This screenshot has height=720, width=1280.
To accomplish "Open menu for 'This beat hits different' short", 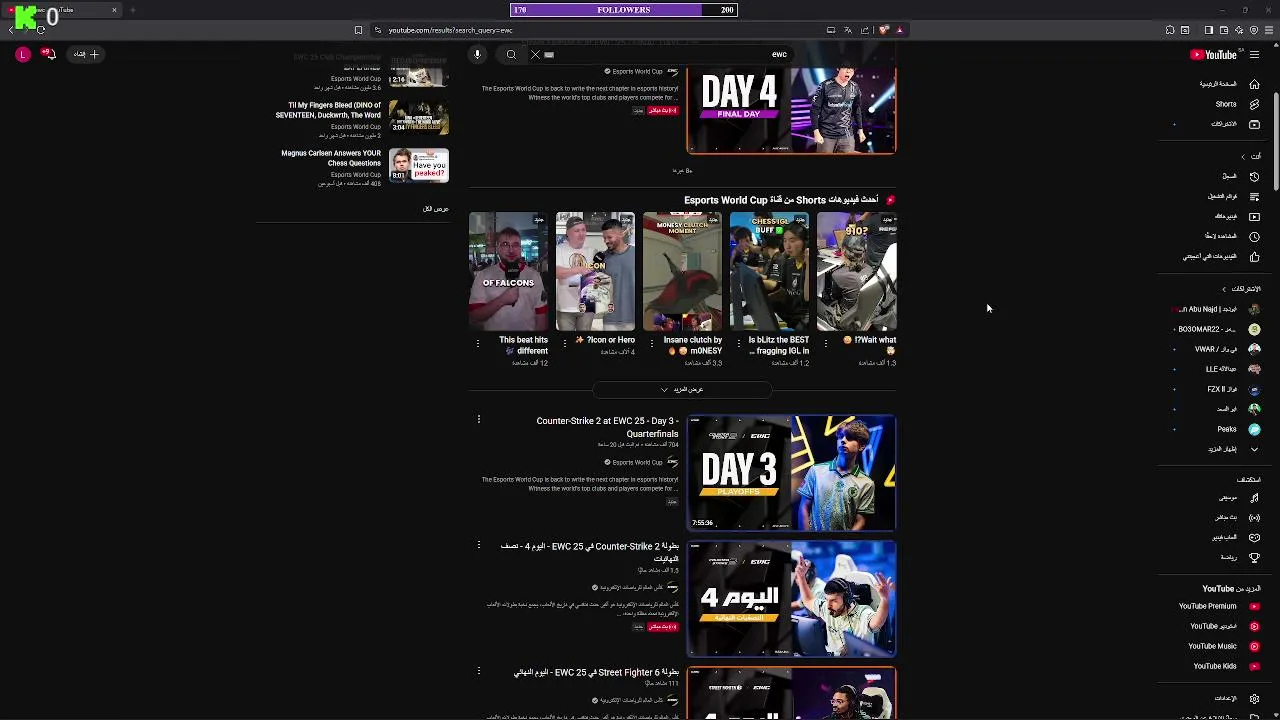I will pyautogui.click(x=477, y=344).
